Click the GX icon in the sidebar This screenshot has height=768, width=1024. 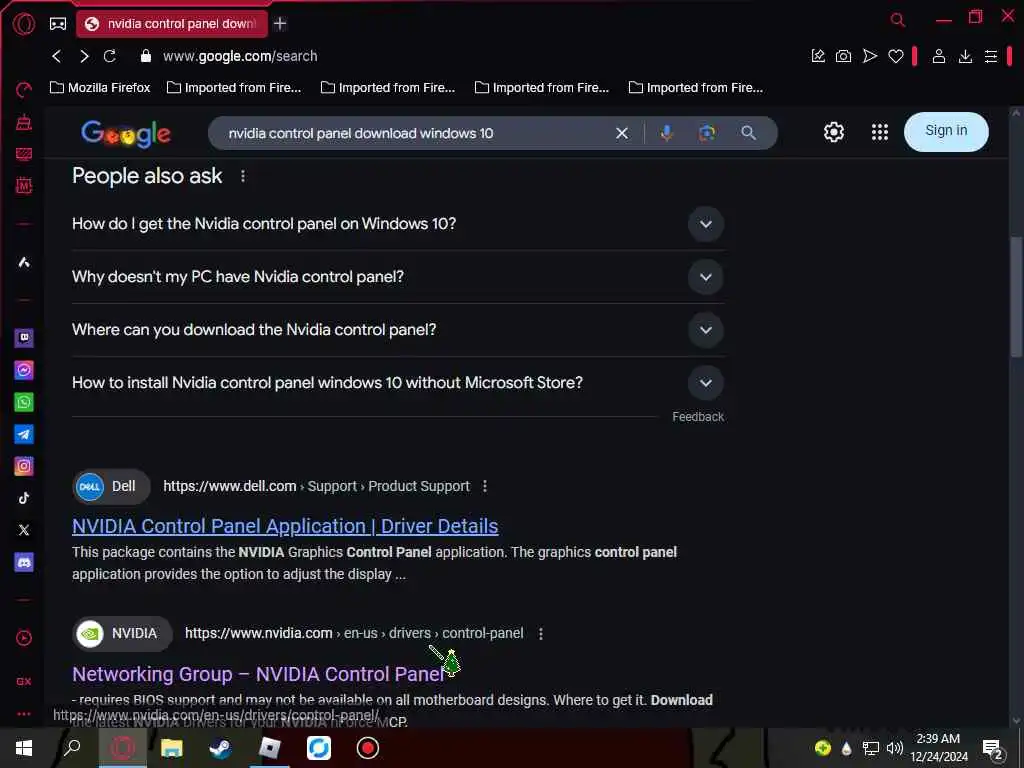24,681
